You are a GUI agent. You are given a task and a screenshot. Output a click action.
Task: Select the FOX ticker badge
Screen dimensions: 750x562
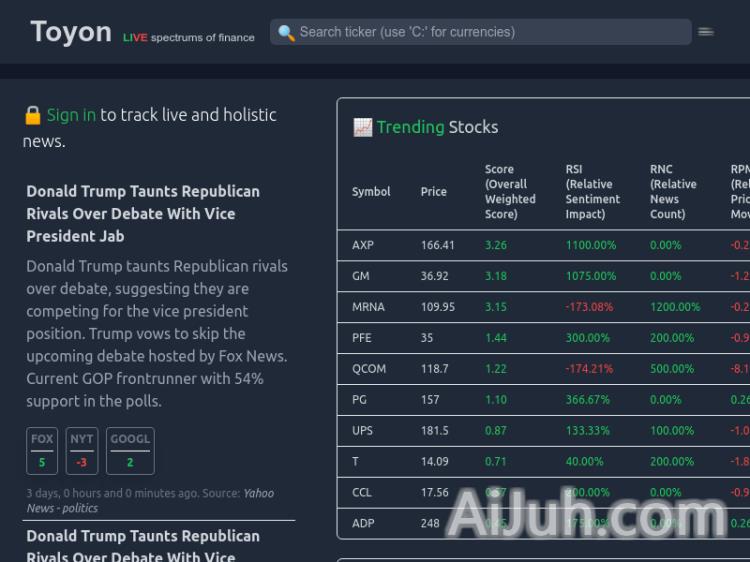pos(42,450)
